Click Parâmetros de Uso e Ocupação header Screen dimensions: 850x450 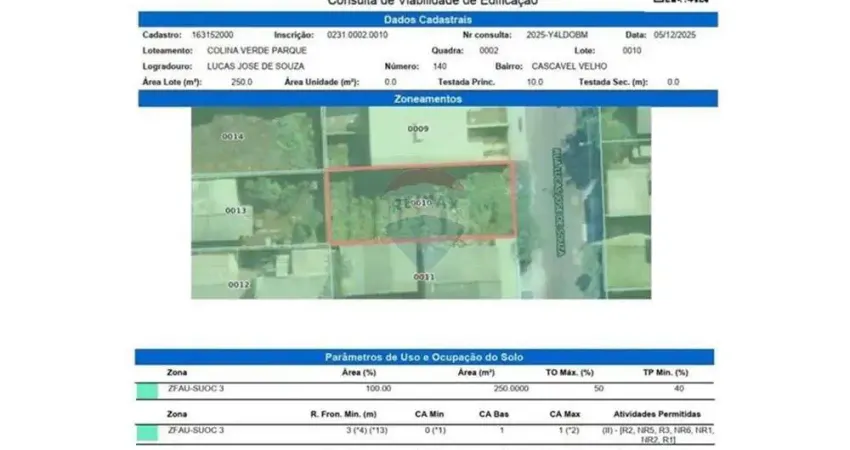coord(425,357)
